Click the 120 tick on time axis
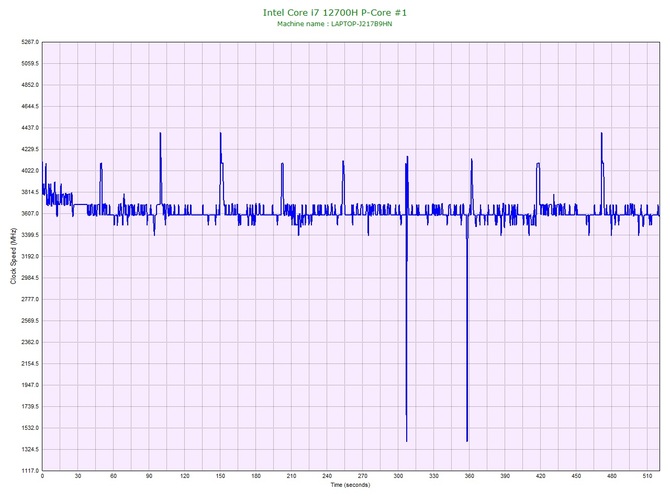The image size is (670, 502). click(185, 476)
